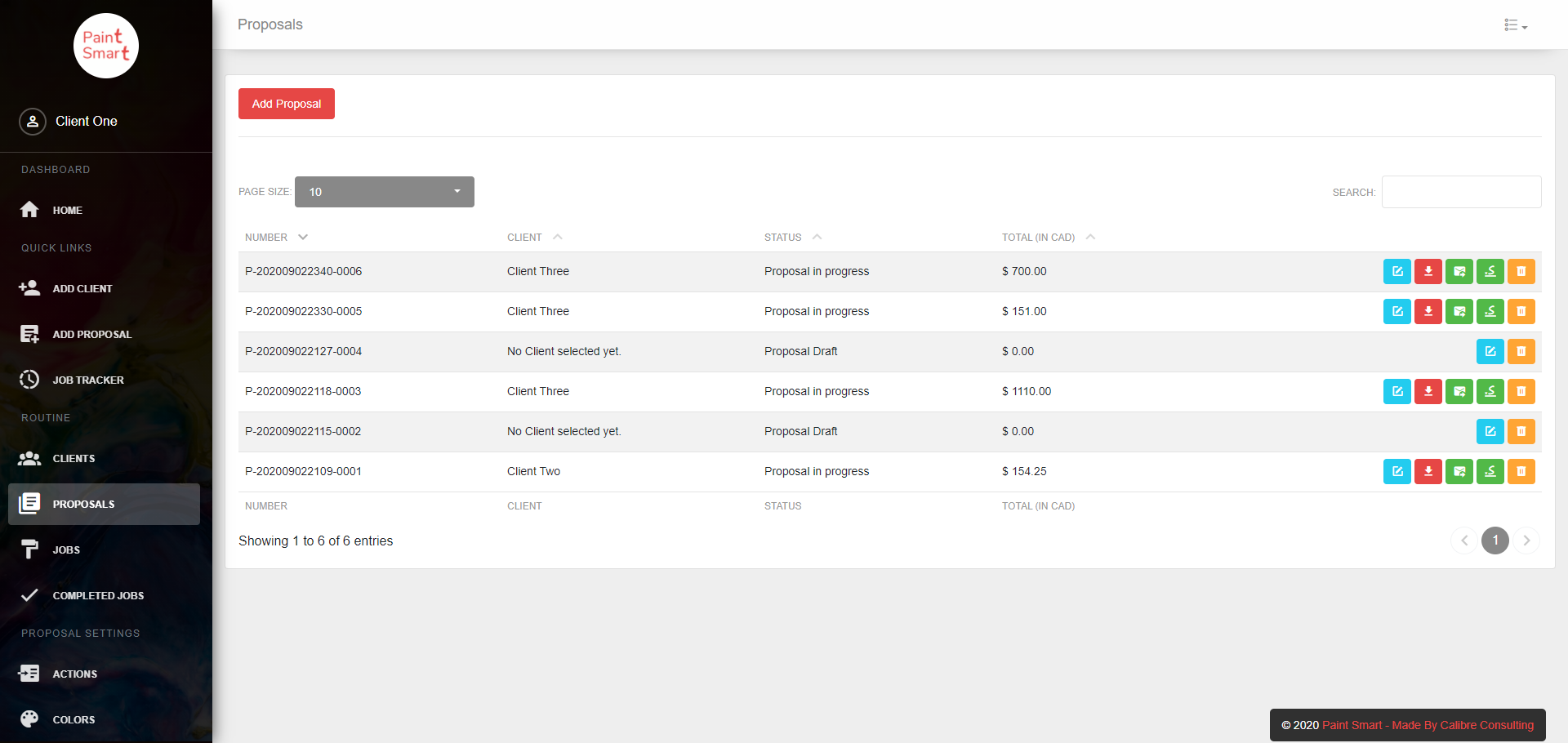1568x743 pixels.
Task: Navigate to Clients in sidebar
Action: (73, 459)
